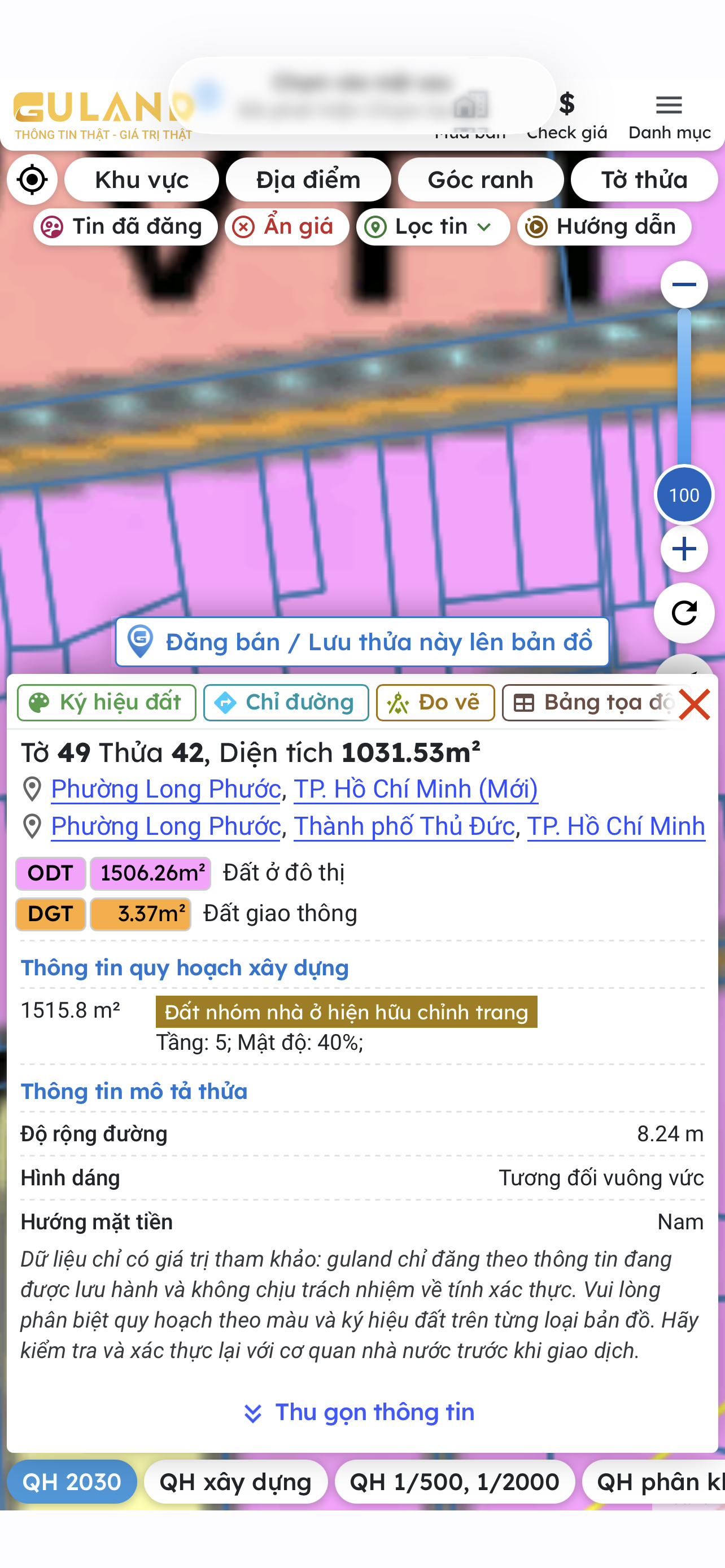Click Đăng bán / Lưu thửa button
This screenshot has height=1568, width=725.
(362, 642)
